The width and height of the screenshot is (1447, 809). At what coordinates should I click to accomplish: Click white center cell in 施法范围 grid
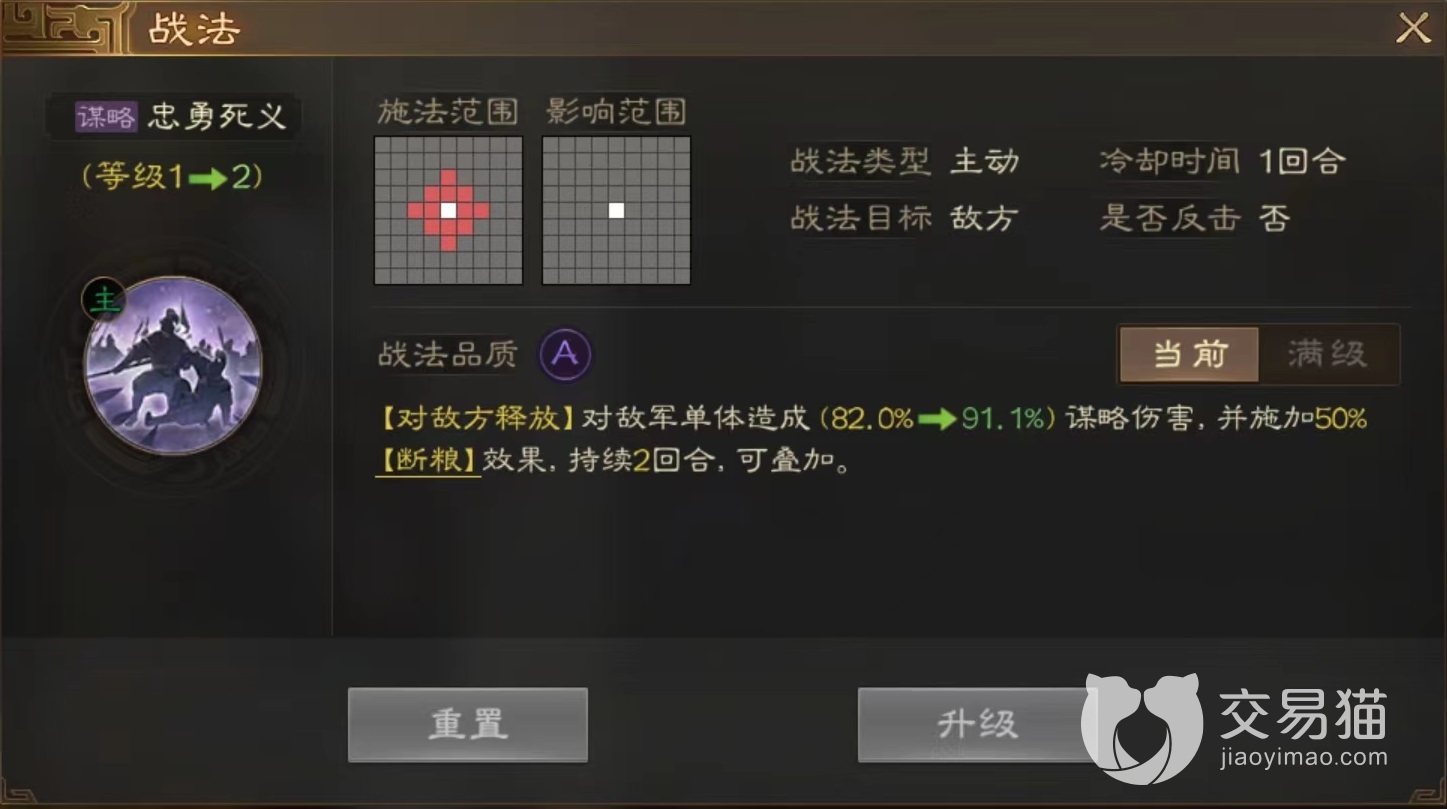[x=449, y=211]
